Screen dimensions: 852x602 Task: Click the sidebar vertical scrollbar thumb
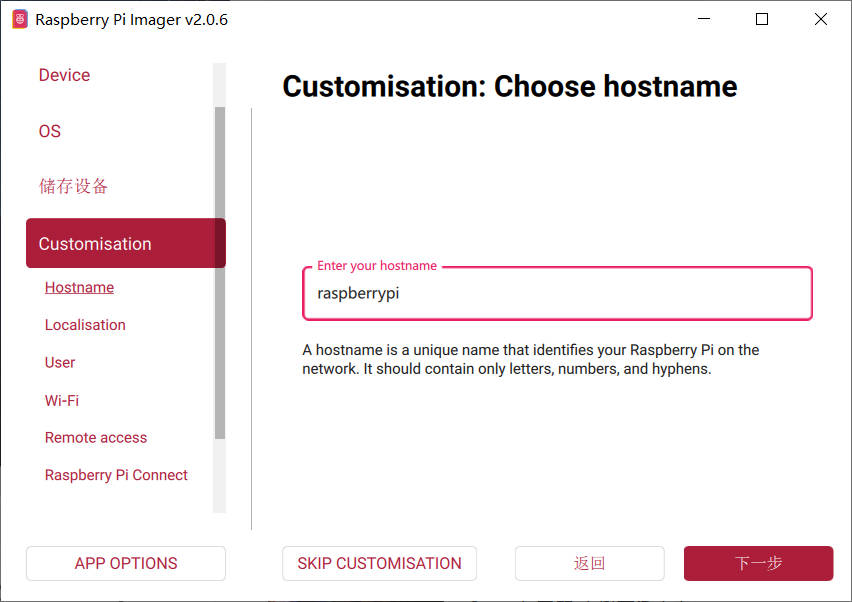click(x=220, y=273)
